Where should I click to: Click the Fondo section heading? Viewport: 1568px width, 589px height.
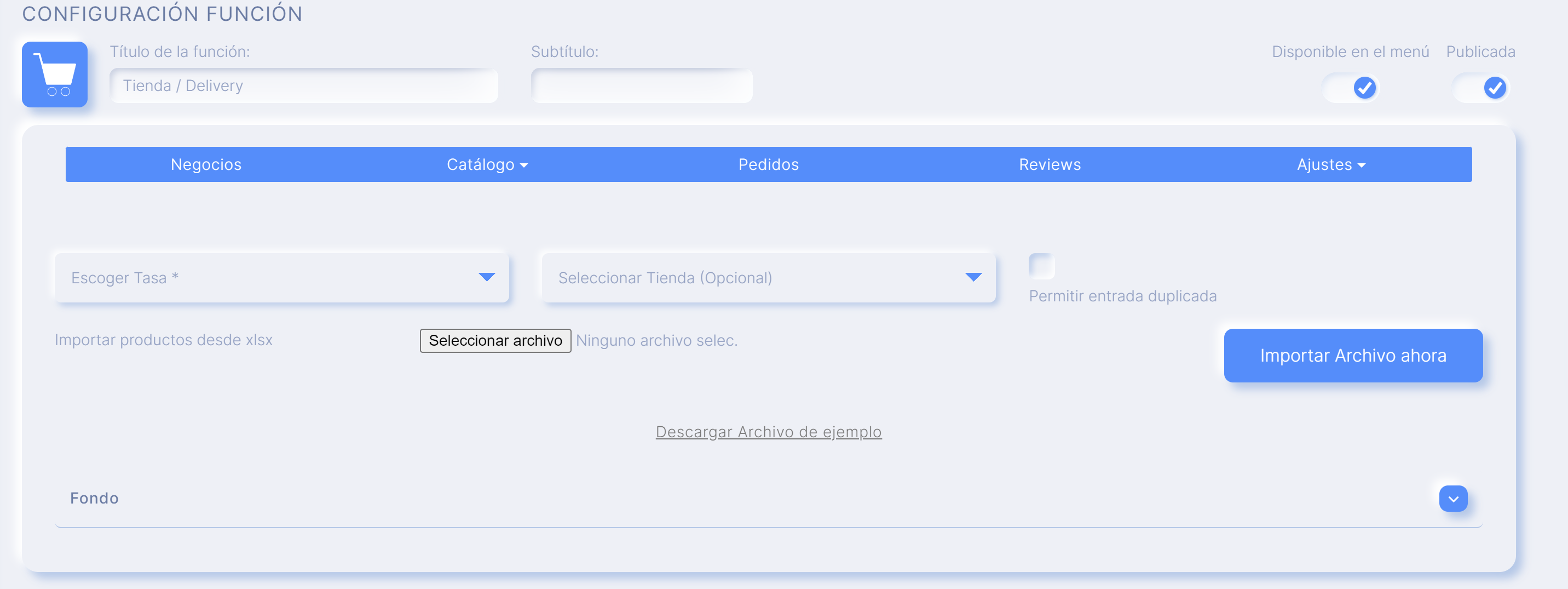[94, 498]
